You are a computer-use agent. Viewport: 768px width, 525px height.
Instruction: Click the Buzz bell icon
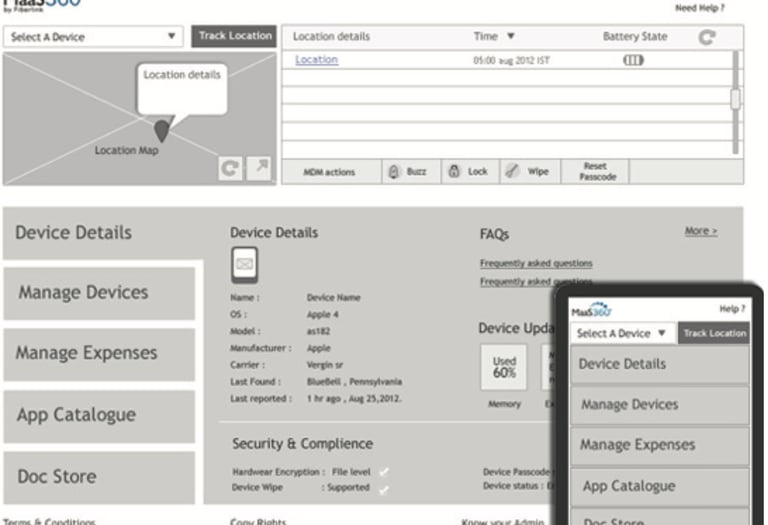(393, 171)
